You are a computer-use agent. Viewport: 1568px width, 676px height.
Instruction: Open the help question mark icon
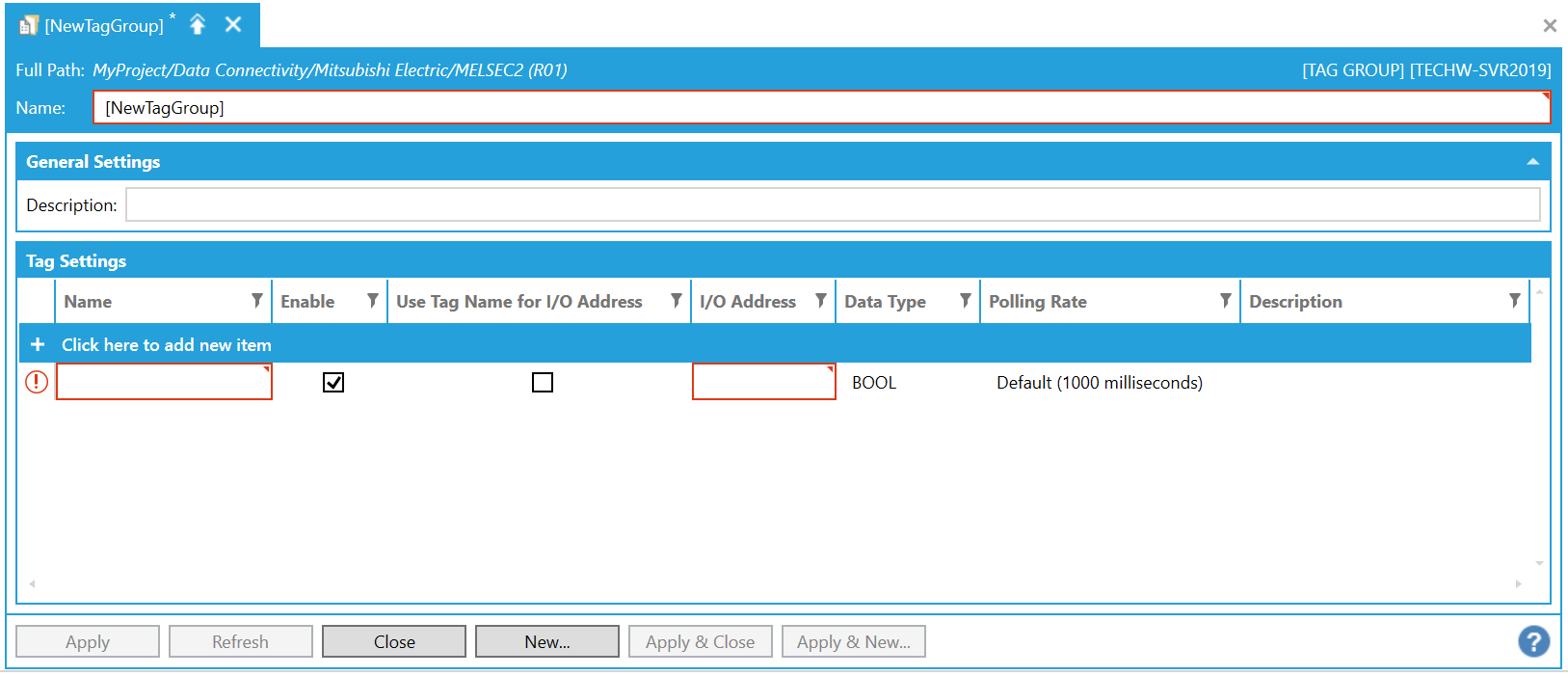click(x=1533, y=641)
